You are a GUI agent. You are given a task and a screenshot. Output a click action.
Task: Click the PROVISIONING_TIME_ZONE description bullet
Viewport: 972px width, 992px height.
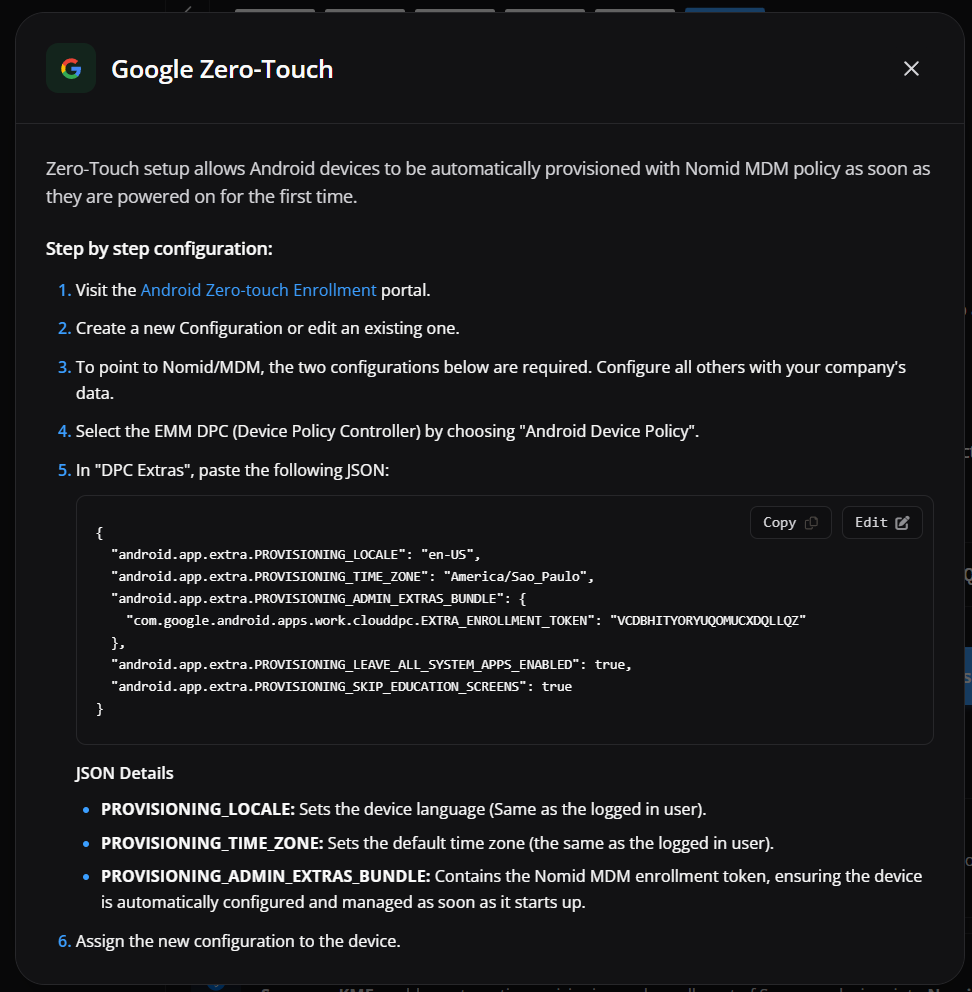(x=437, y=843)
